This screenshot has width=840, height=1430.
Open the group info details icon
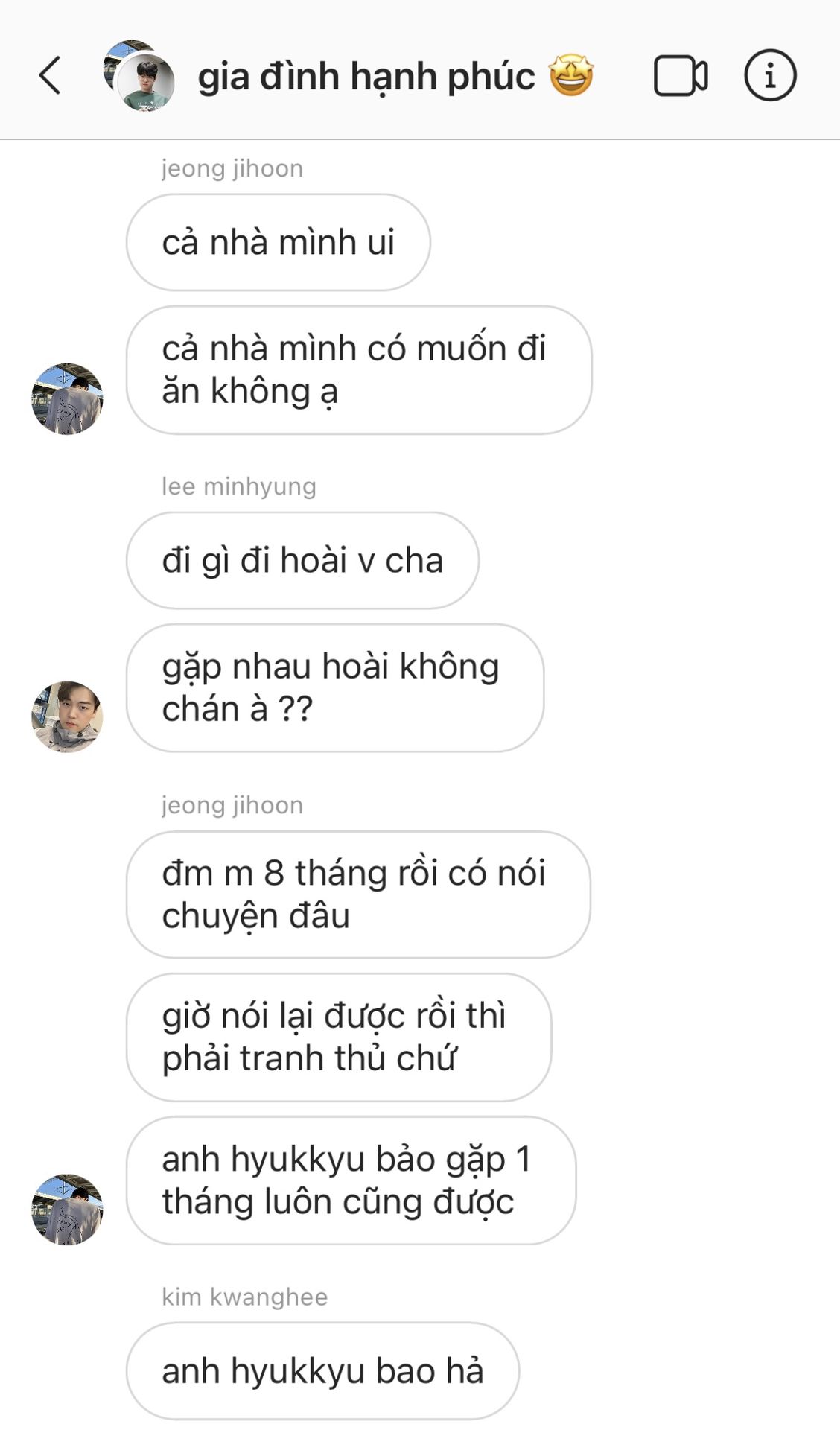click(x=770, y=75)
